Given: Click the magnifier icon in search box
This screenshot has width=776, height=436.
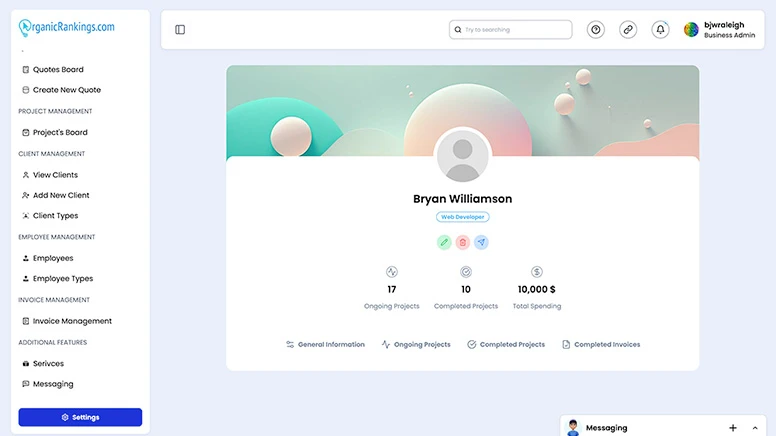Looking at the screenshot, I should coord(458,30).
